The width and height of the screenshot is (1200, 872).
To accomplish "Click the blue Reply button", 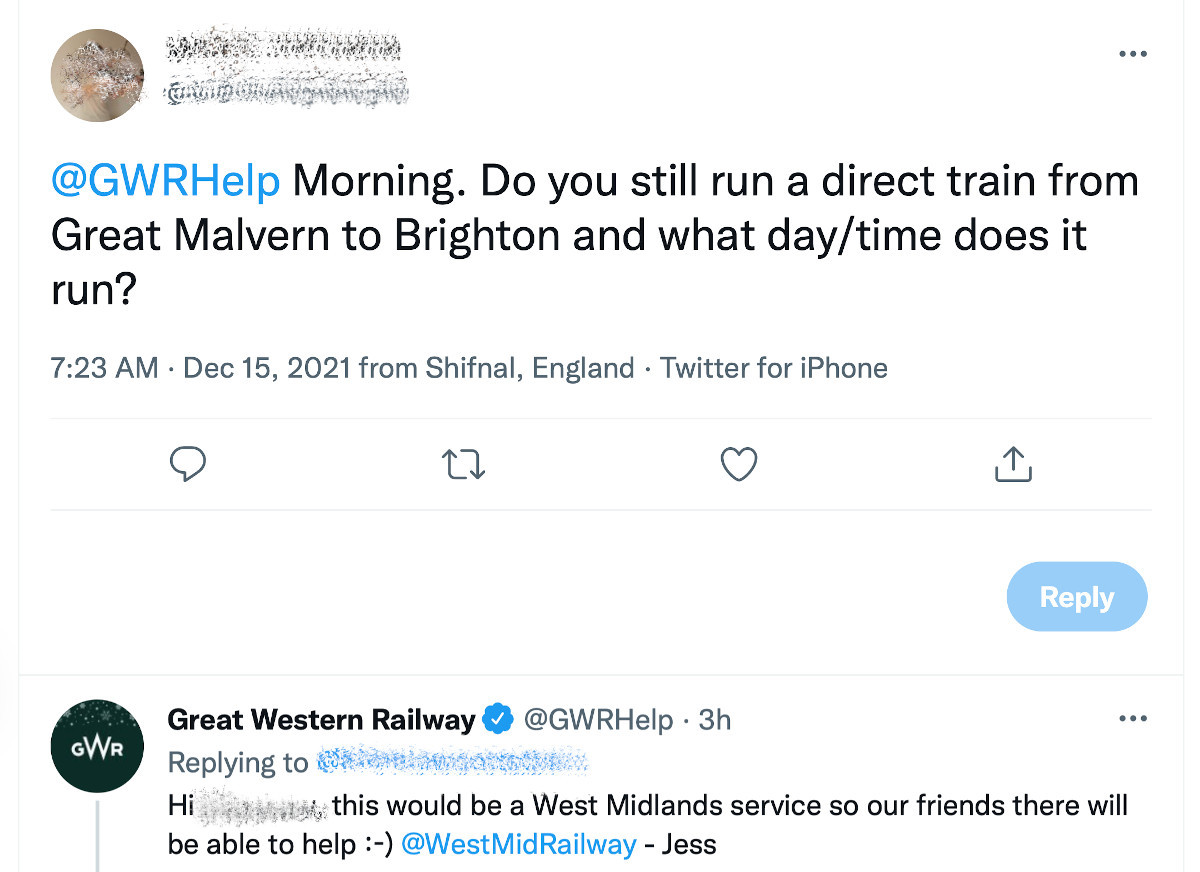I will 1076,597.
